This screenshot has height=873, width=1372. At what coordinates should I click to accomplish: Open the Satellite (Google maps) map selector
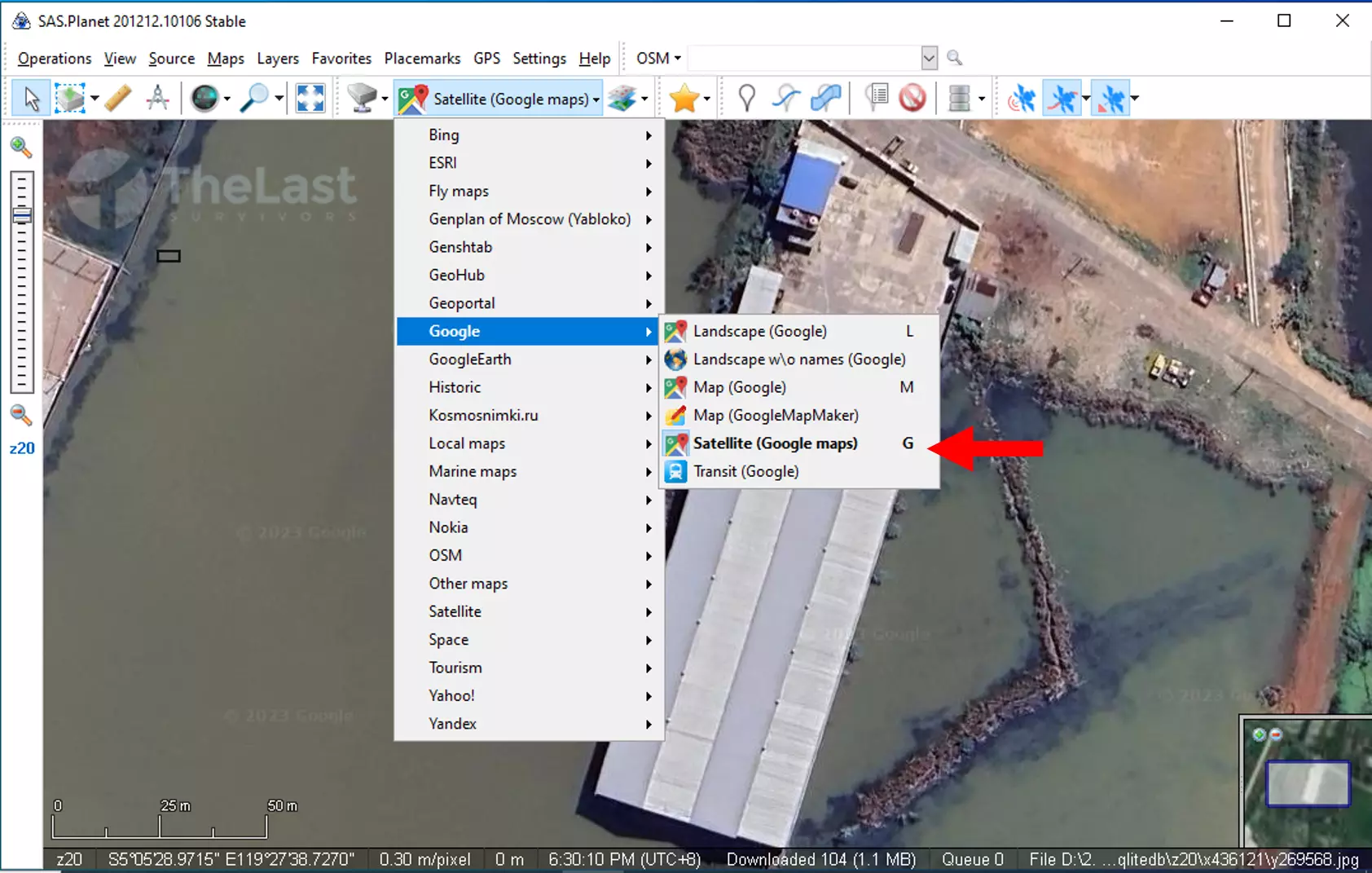click(x=499, y=99)
